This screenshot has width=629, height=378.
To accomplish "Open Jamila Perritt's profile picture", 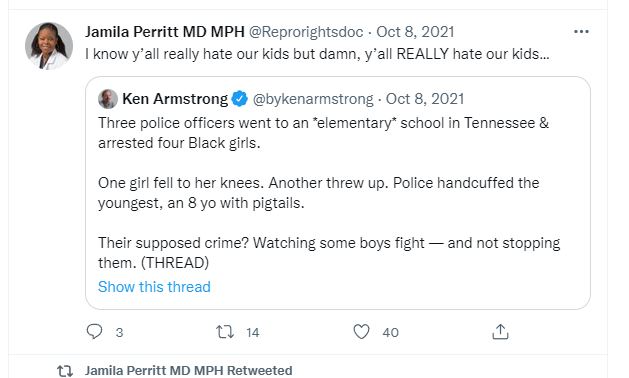I will pos(49,46).
